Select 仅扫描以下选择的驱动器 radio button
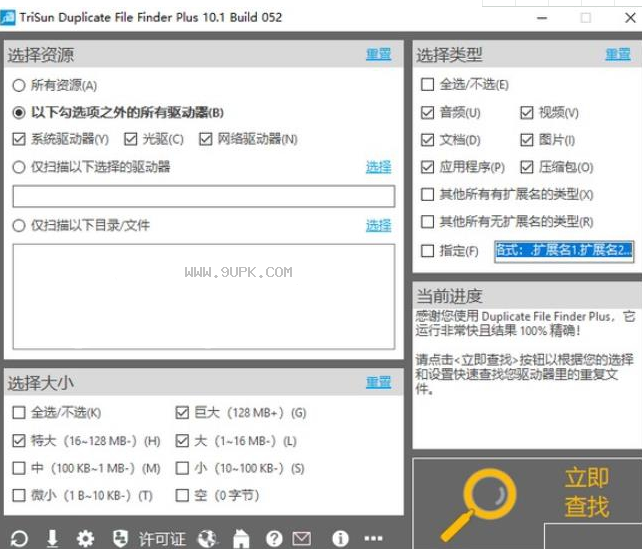Screen dimensions: 642x549 [19, 167]
